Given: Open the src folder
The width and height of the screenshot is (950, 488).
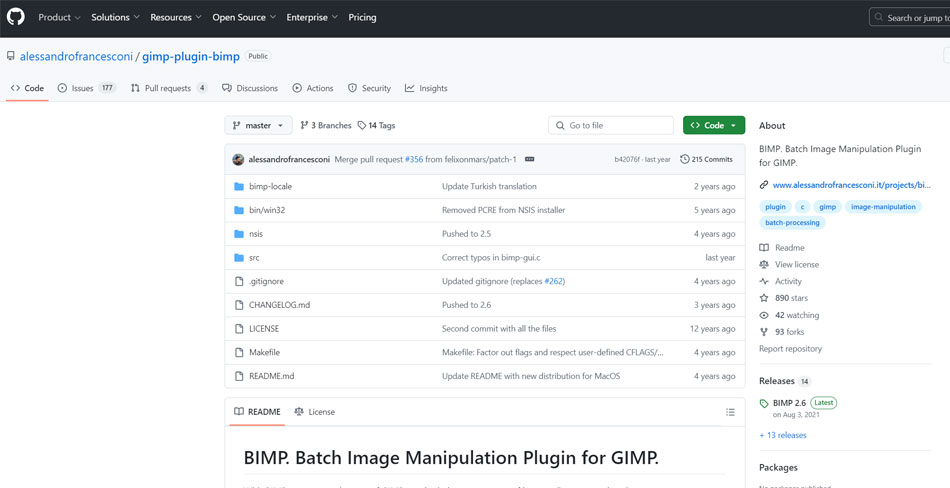Looking at the screenshot, I should [x=254, y=258].
